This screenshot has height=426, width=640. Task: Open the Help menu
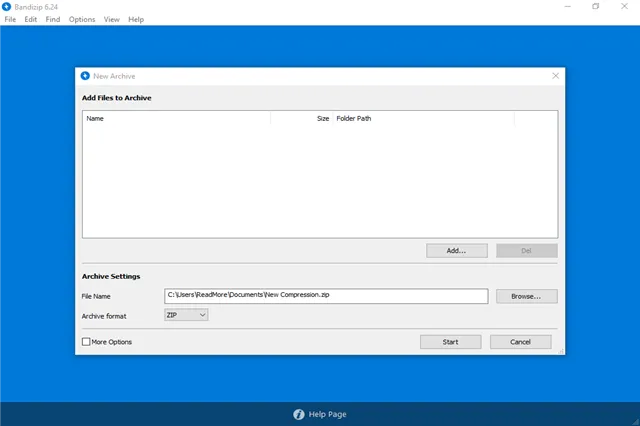136,19
